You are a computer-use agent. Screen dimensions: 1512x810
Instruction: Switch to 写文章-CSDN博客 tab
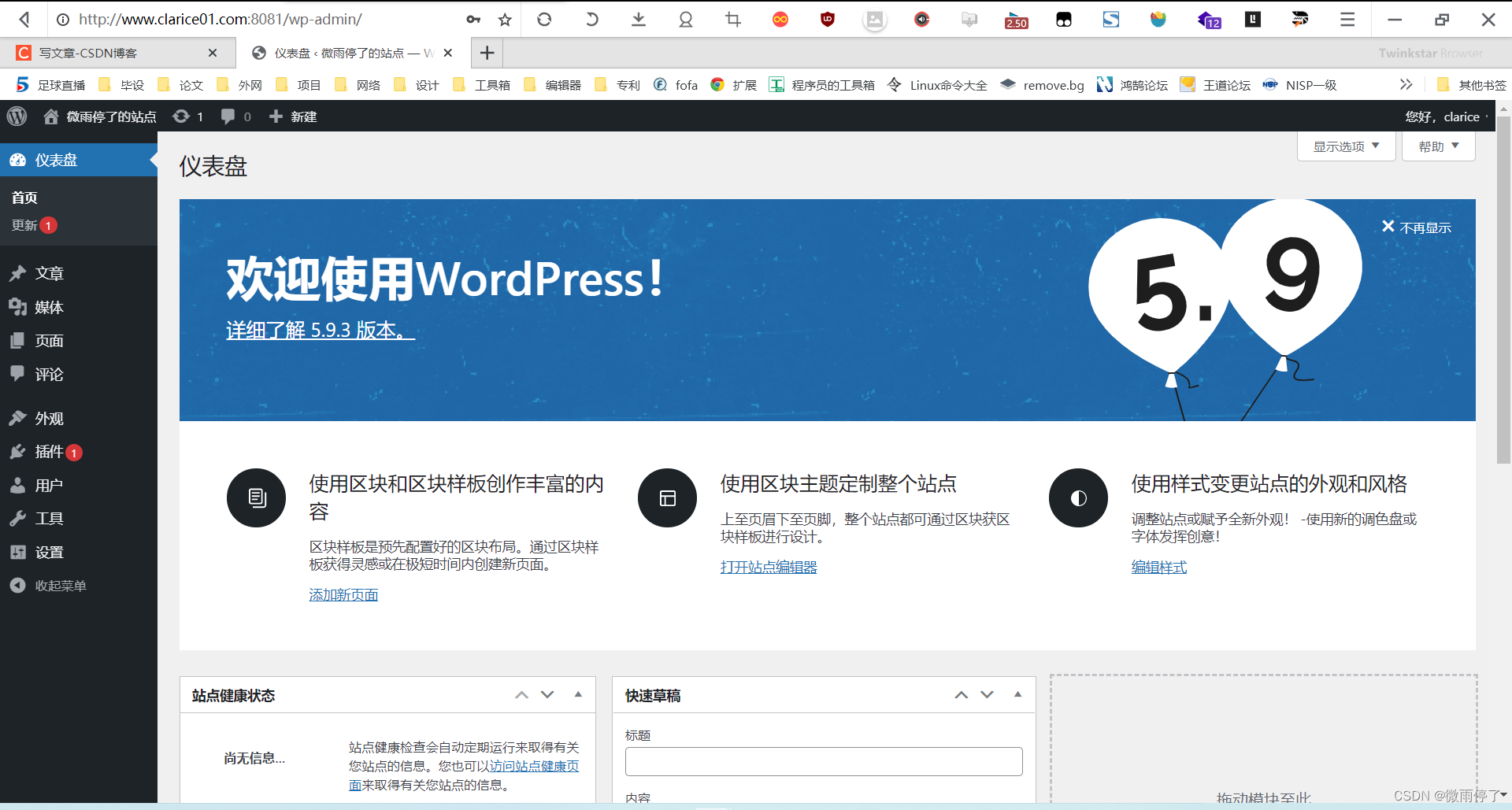click(117, 53)
